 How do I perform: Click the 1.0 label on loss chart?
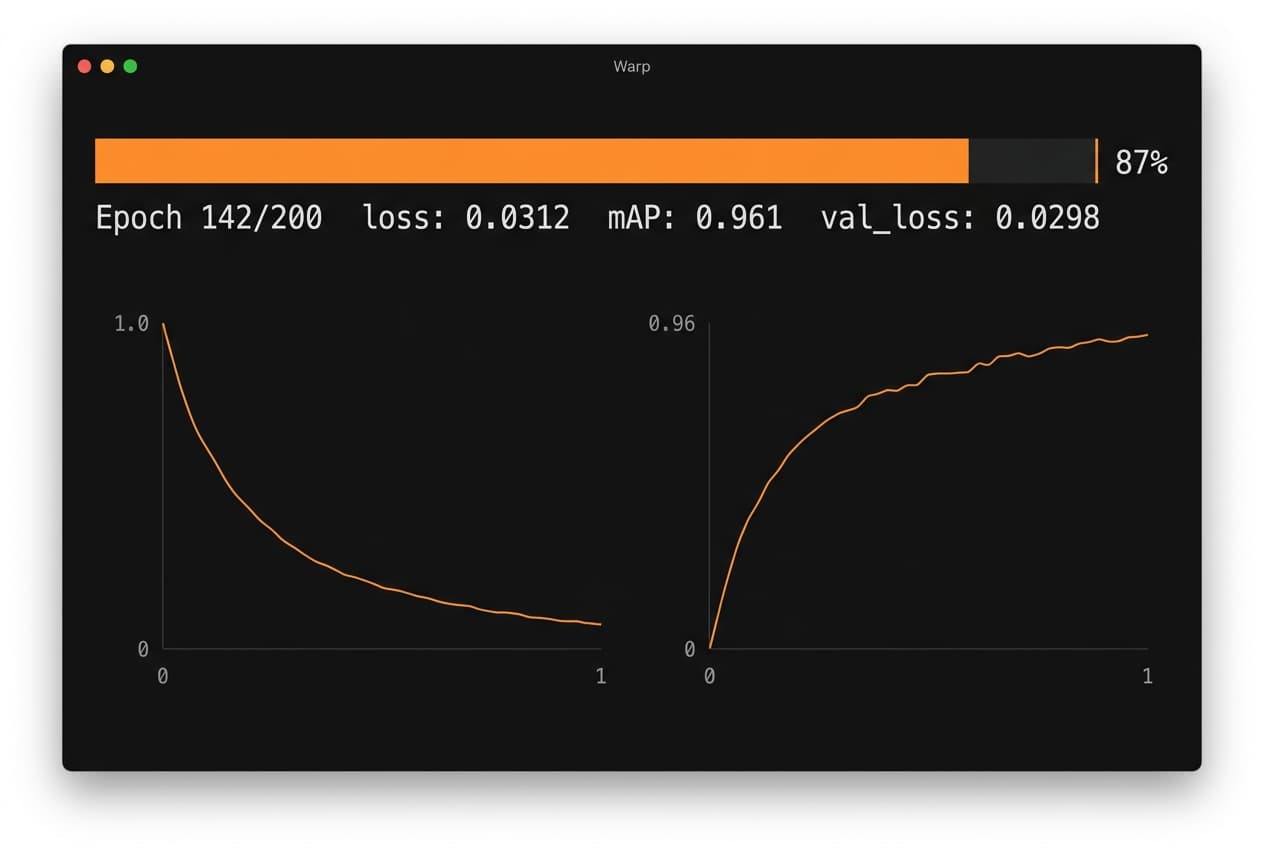coord(131,324)
